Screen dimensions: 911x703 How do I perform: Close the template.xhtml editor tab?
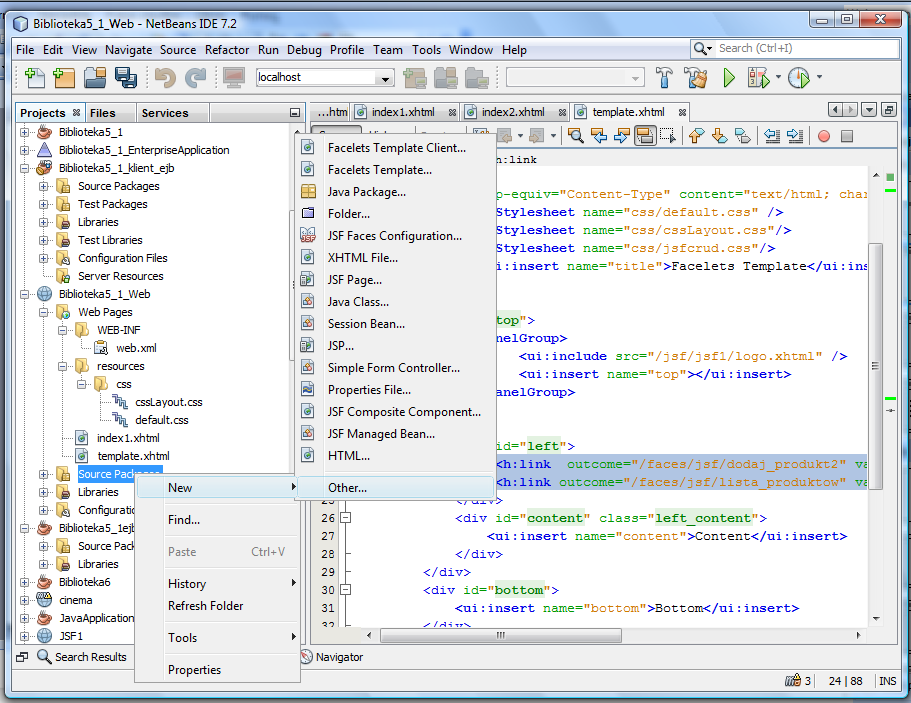[x=682, y=113]
